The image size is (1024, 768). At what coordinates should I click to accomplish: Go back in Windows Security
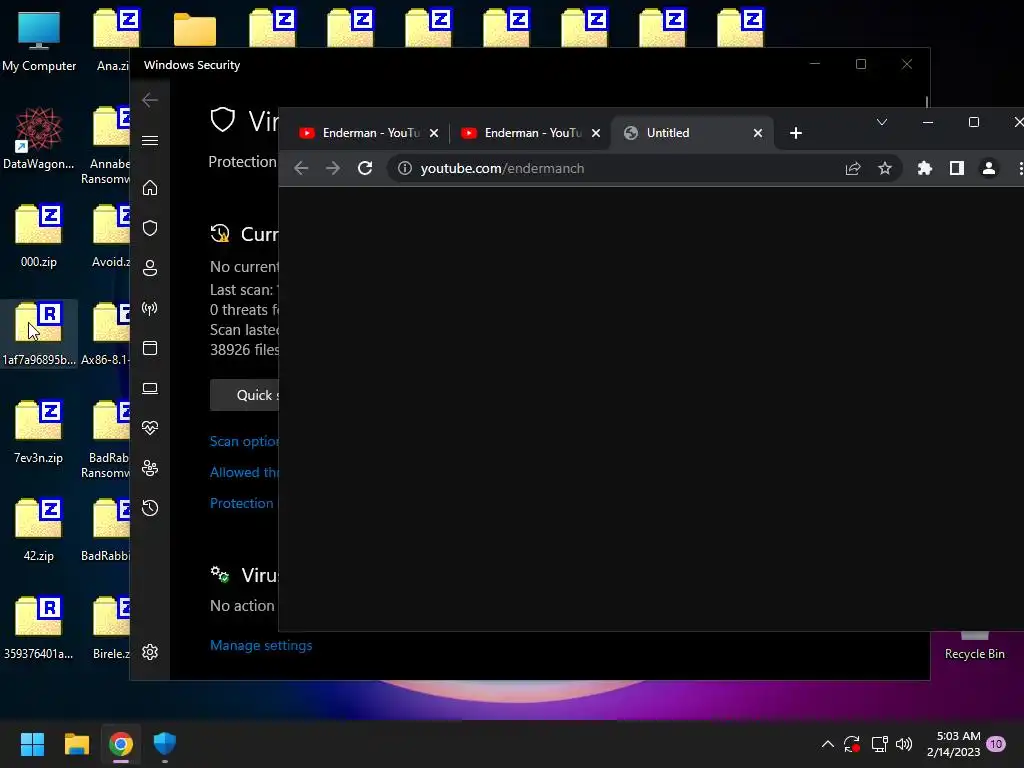coord(150,100)
